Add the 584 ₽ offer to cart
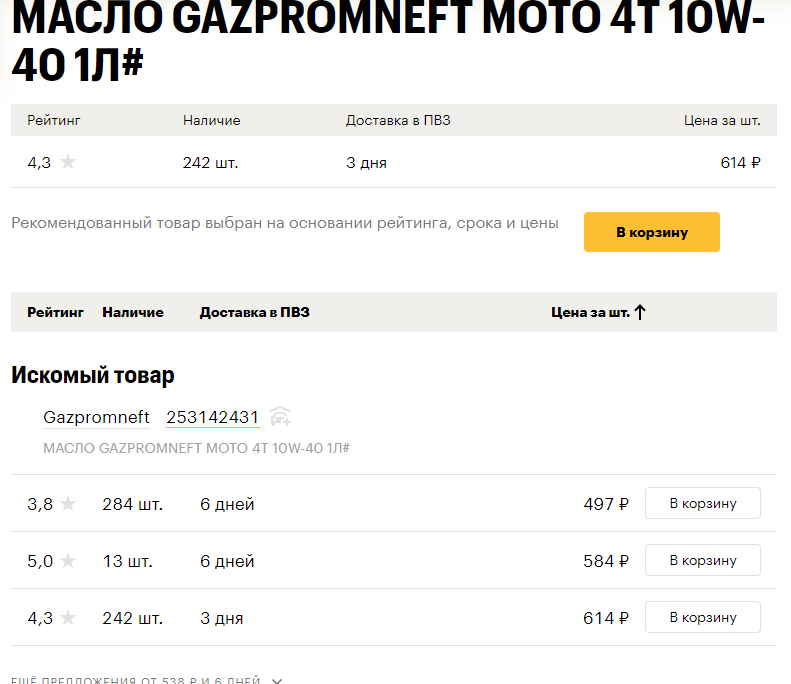Image resolution: width=791 pixels, height=684 pixels. pyautogui.click(x=702, y=560)
